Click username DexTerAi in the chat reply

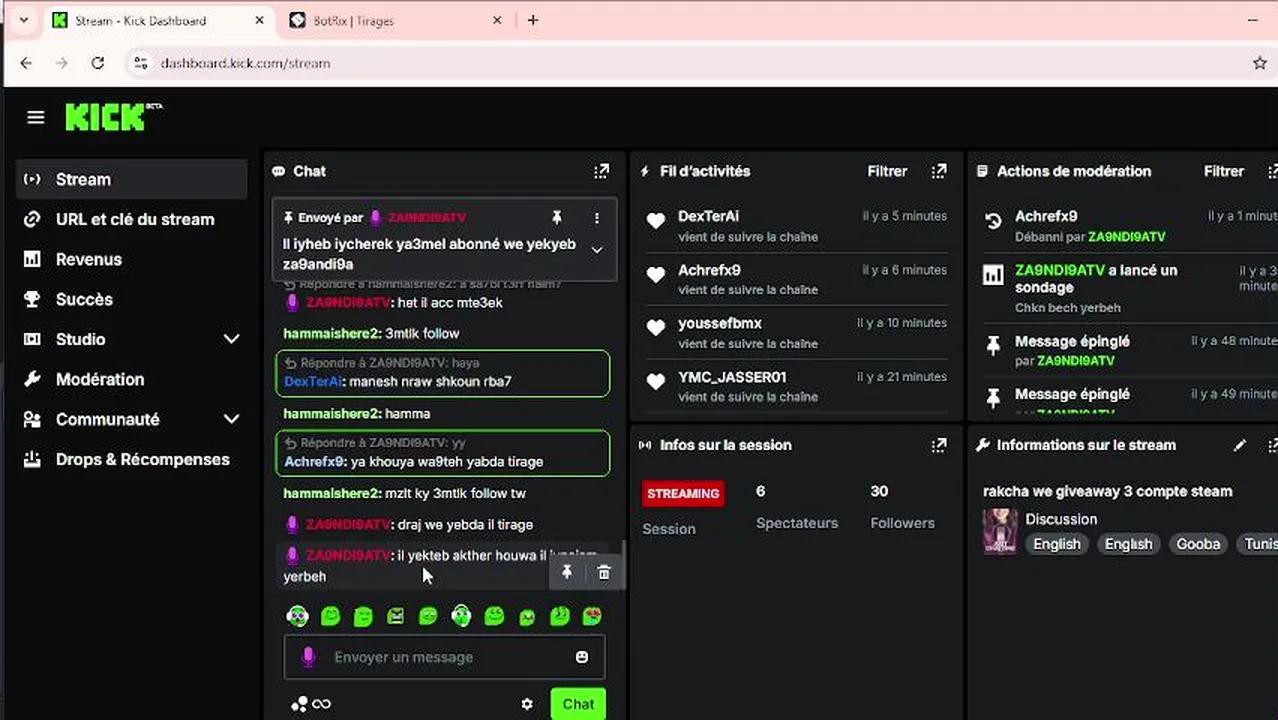[313, 381]
